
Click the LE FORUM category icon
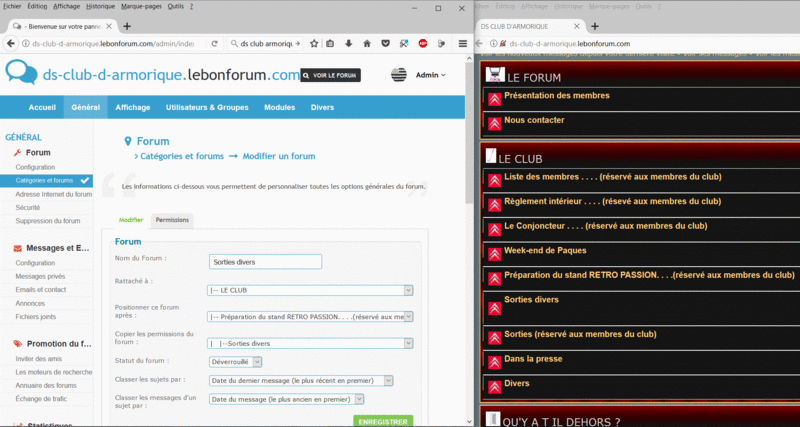pyautogui.click(x=495, y=74)
